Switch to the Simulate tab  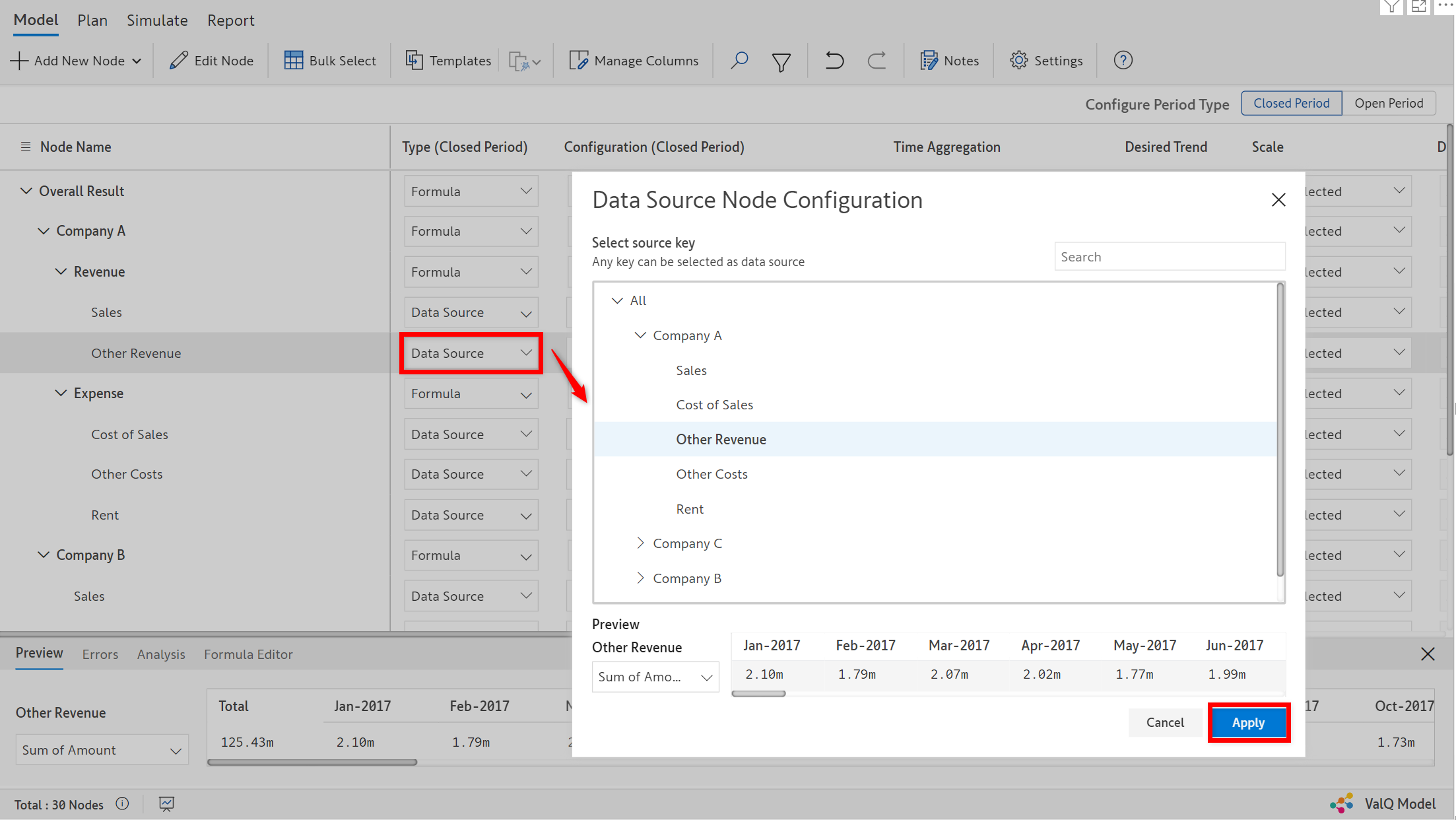(157, 20)
